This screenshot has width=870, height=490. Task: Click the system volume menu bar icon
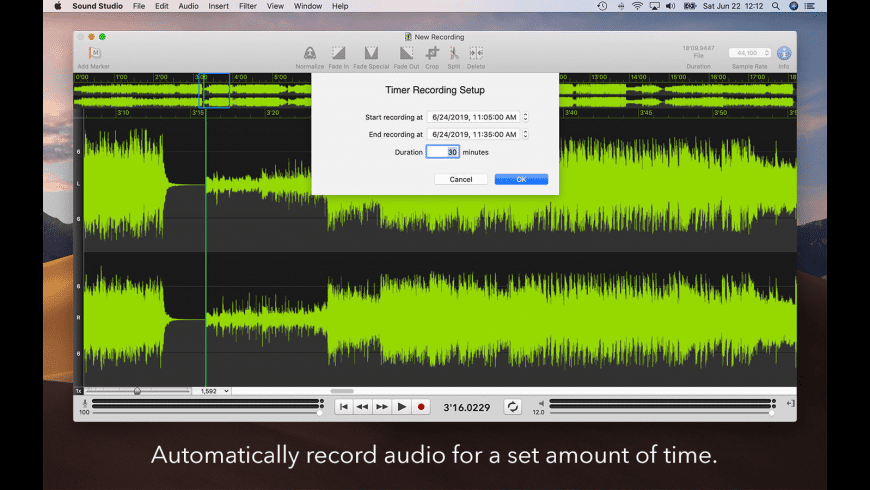click(671, 6)
